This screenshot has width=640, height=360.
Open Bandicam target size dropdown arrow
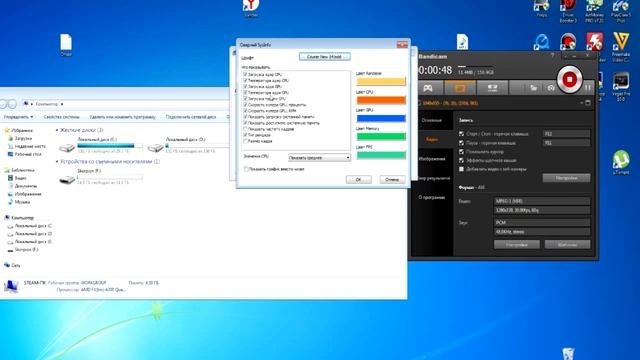(x=581, y=103)
